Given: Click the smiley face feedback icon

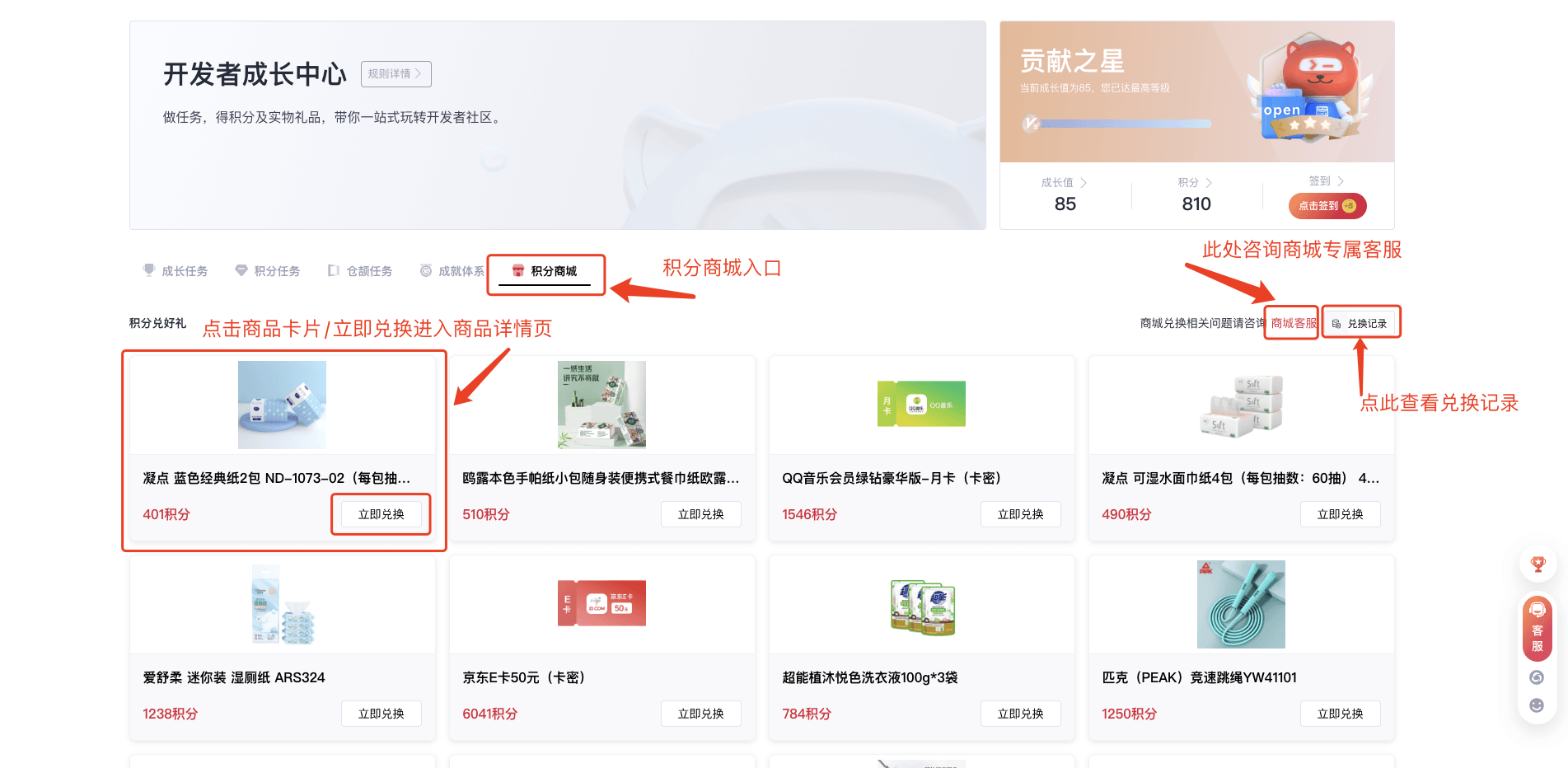Looking at the screenshot, I should pos(1537,705).
